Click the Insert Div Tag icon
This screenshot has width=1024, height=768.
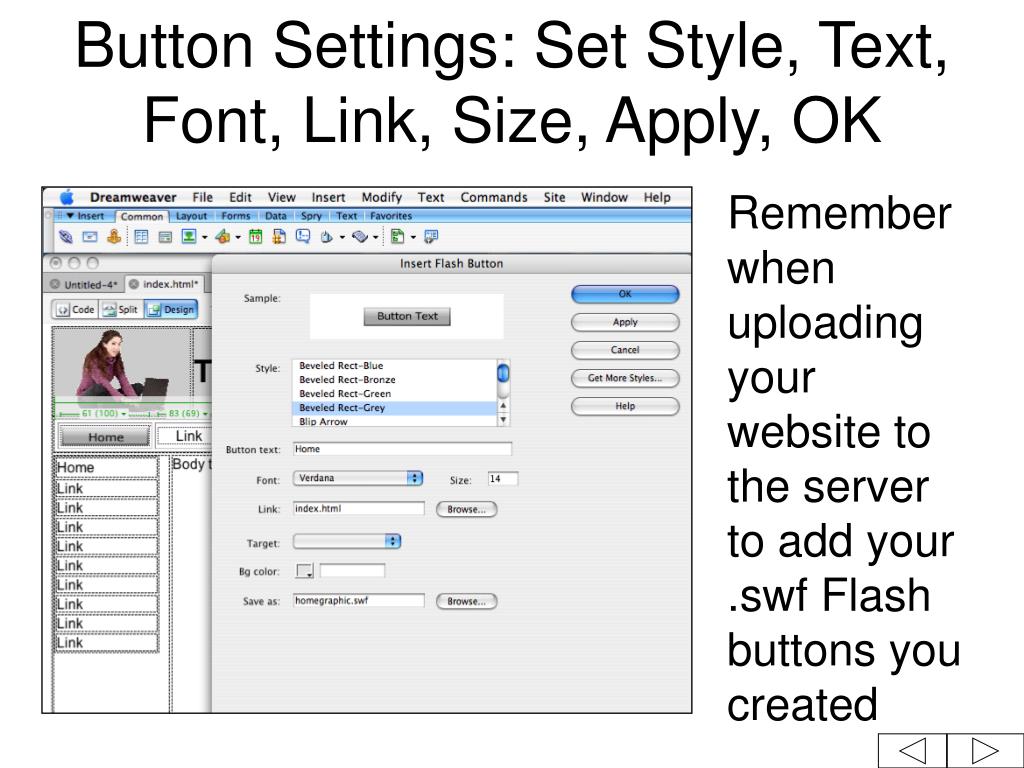165,237
